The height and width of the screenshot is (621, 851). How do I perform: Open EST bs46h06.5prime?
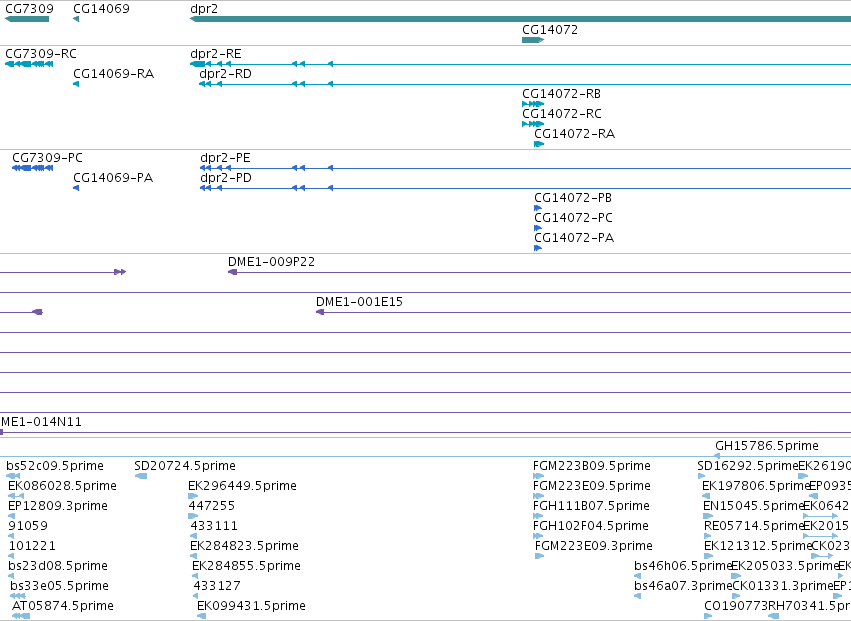pos(683,566)
